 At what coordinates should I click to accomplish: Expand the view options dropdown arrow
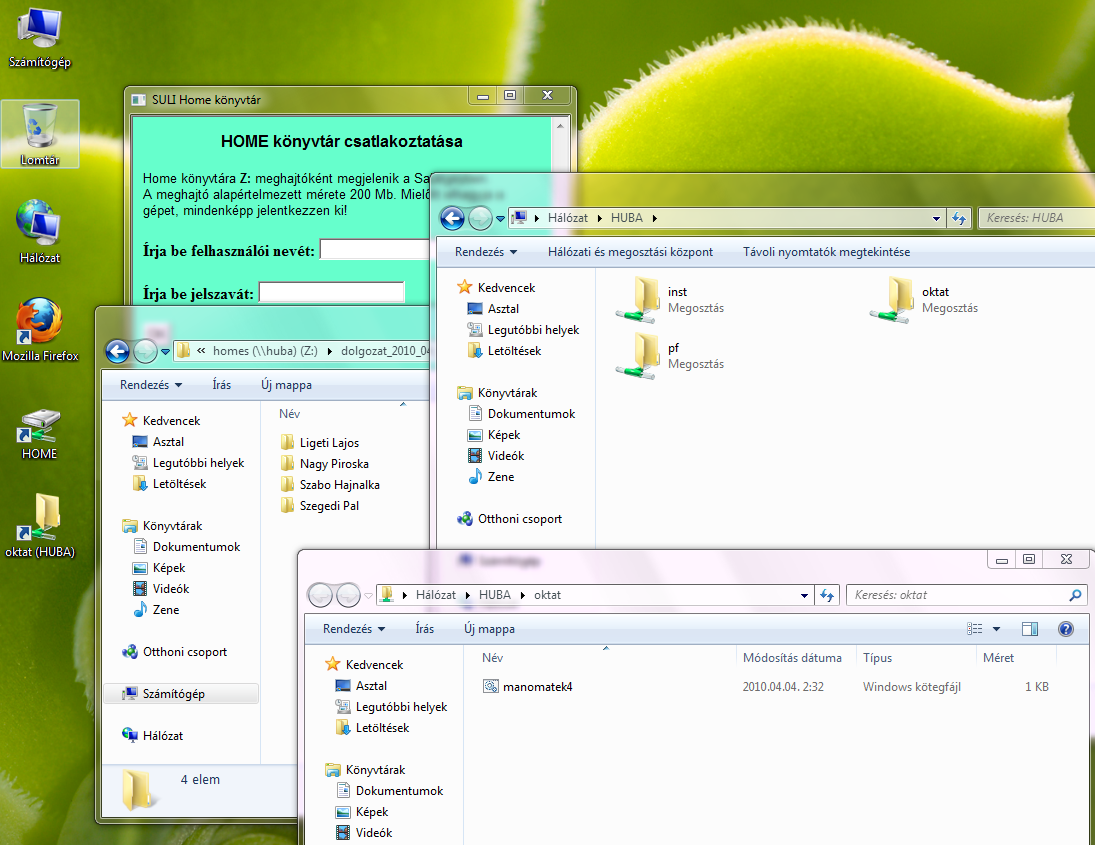click(996, 629)
